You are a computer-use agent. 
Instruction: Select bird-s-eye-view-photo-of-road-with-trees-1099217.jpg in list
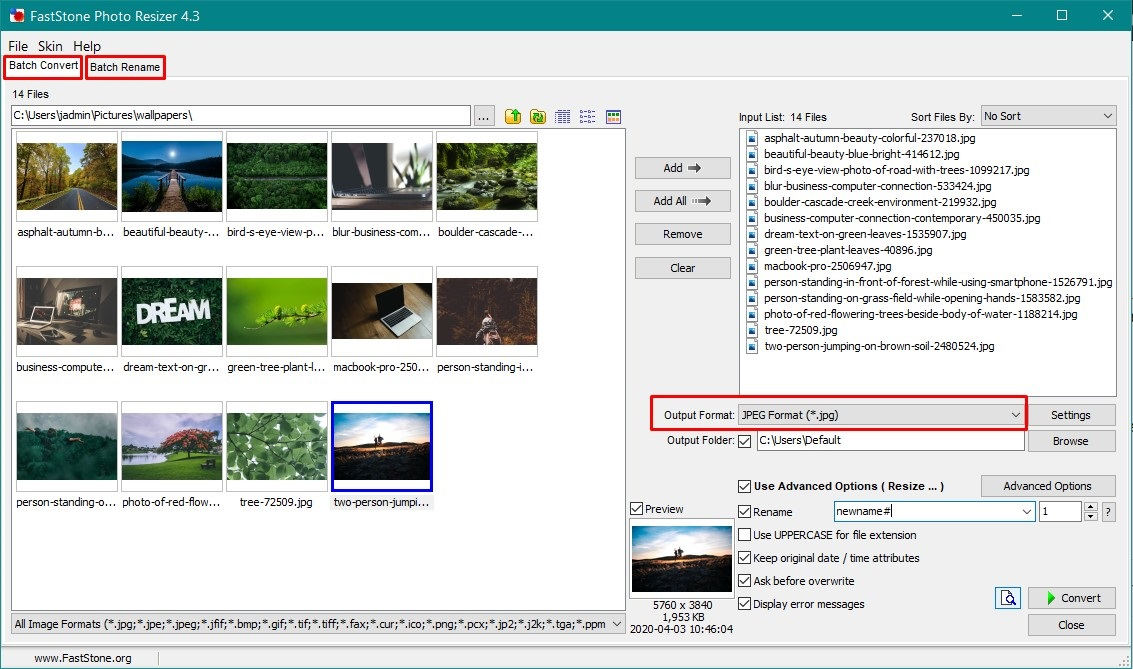point(897,170)
